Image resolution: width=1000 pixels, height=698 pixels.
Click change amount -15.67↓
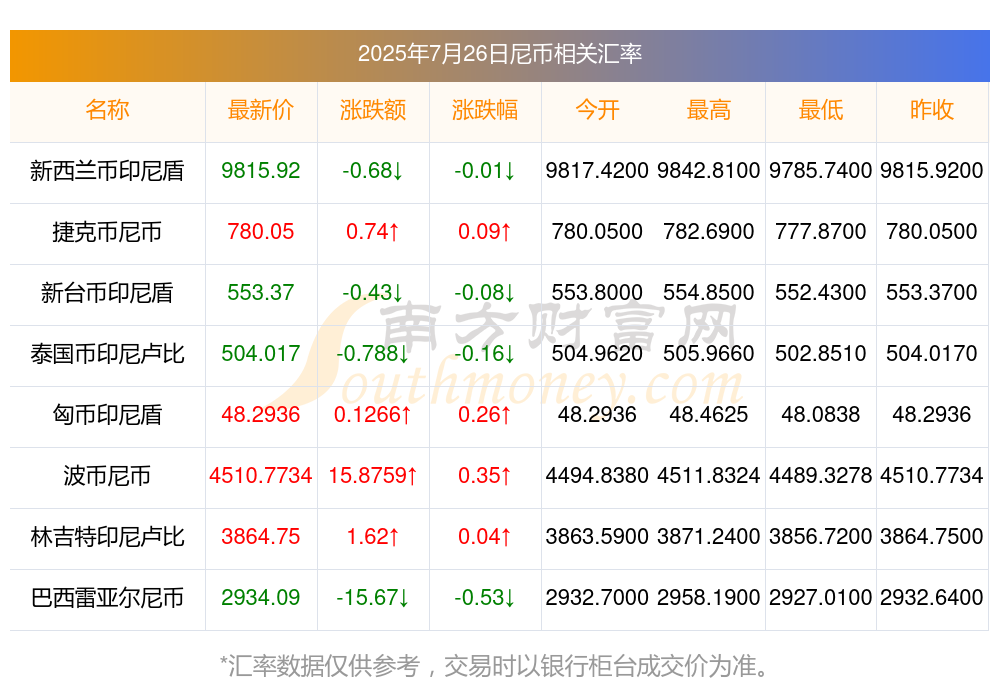[372, 597]
